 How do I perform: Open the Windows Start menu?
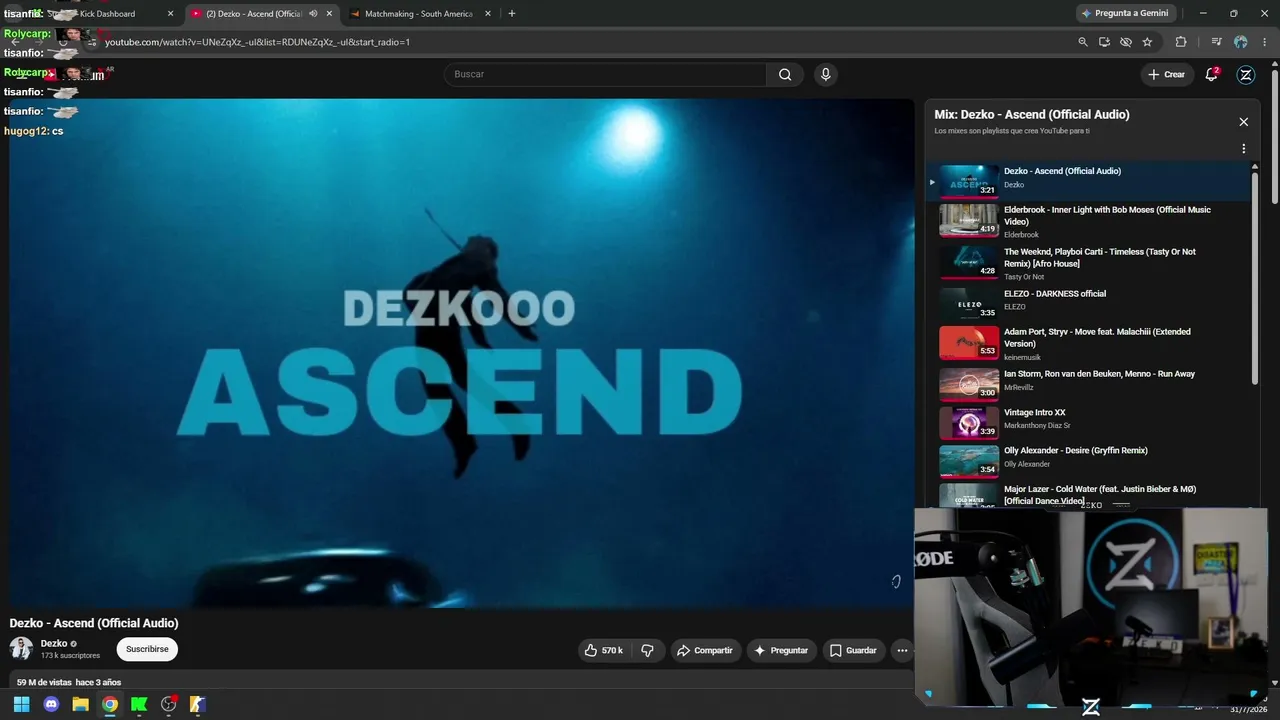pos(21,704)
